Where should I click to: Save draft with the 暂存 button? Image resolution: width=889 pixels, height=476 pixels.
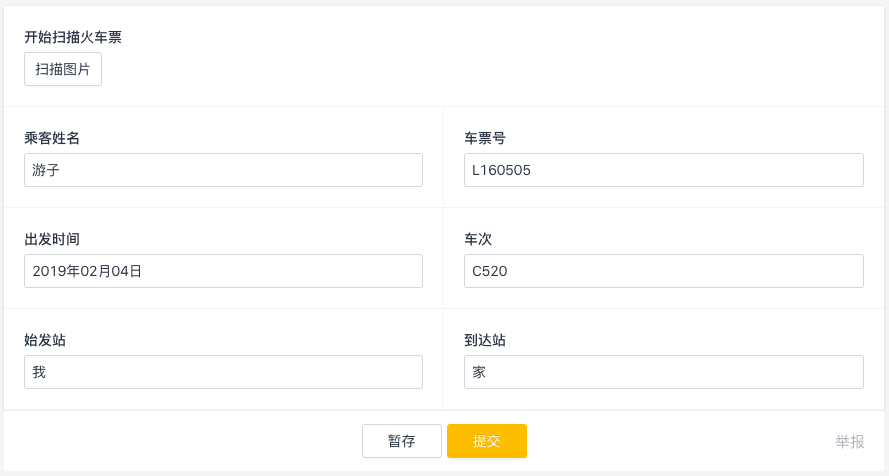(402, 441)
